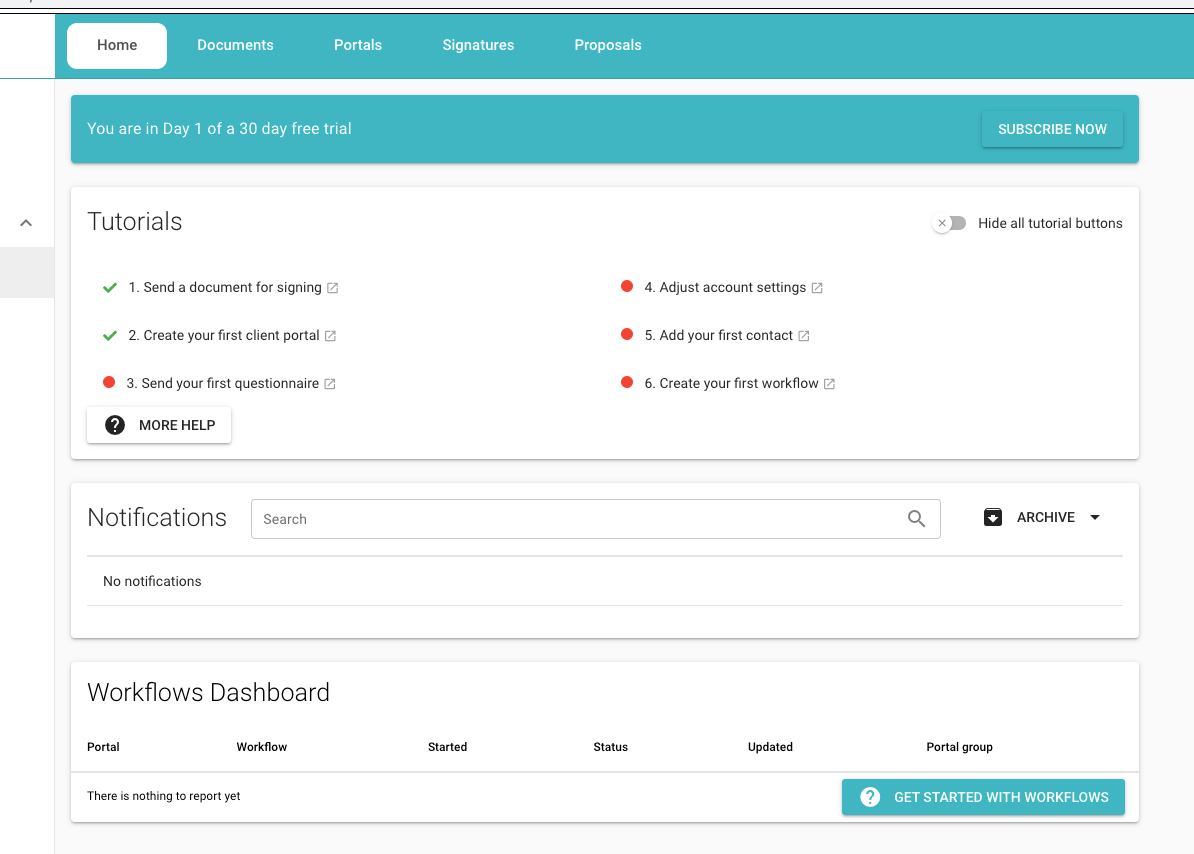1194x854 pixels.
Task: Click the Archive button label
Action: [x=1046, y=518]
